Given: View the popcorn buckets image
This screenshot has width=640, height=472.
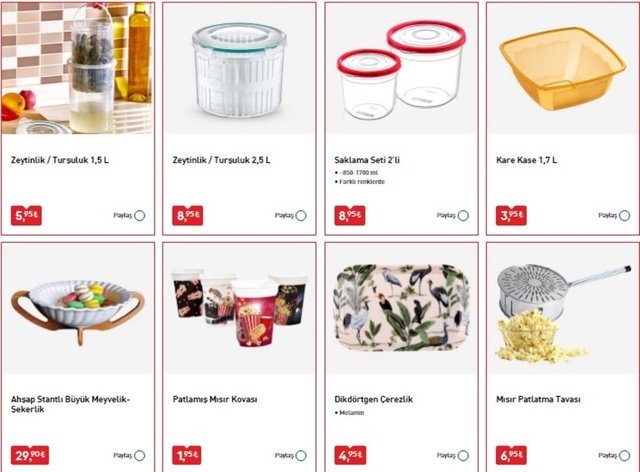Looking at the screenshot, I should tap(239, 309).
